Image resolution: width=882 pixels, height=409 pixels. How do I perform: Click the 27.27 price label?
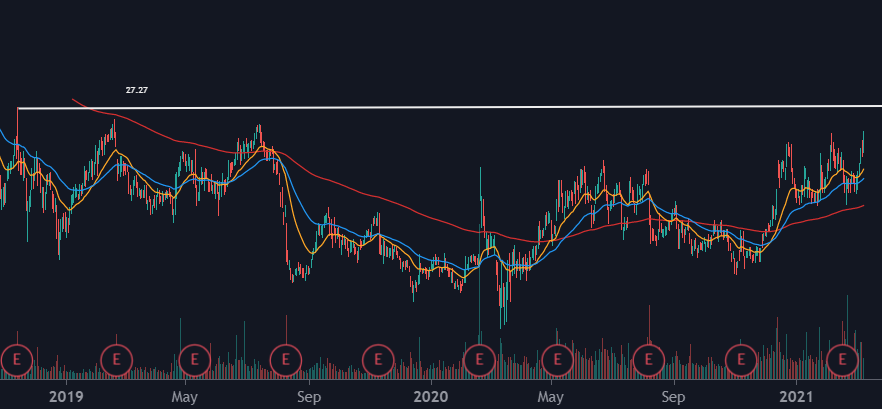click(137, 89)
